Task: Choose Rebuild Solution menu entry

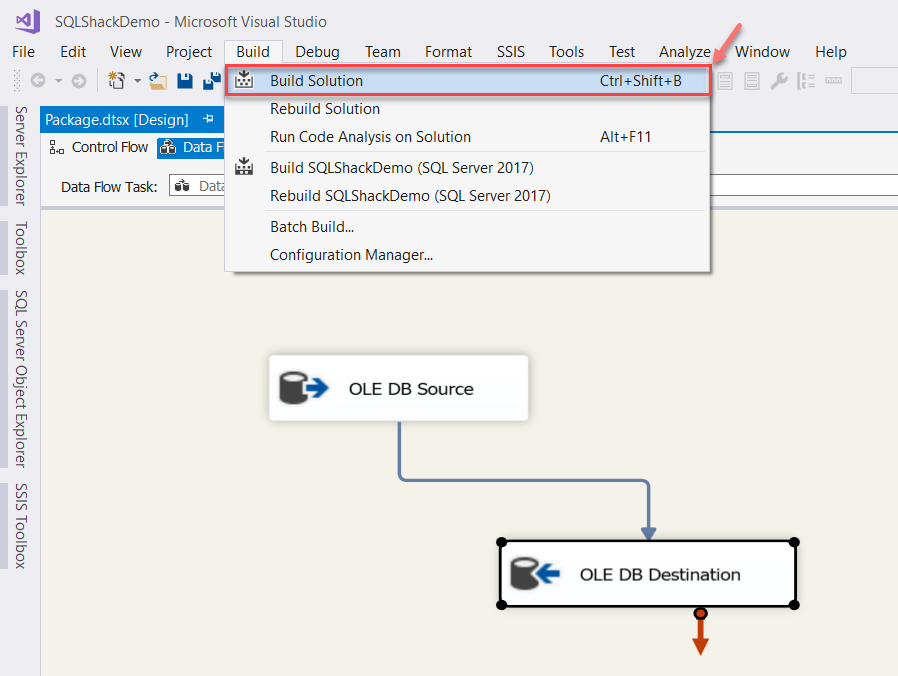Action: click(468, 108)
